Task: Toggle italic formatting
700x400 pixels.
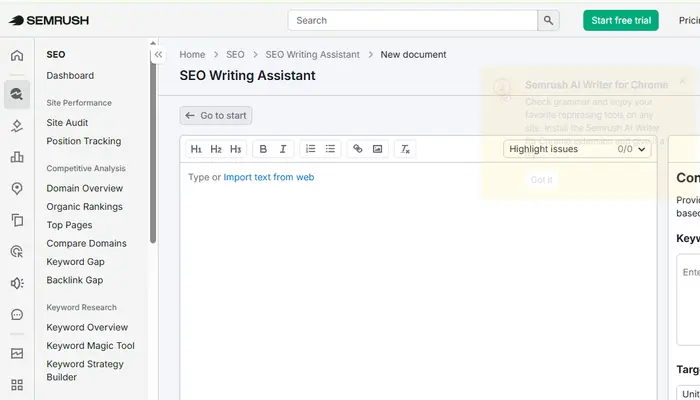Action: tap(283, 149)
